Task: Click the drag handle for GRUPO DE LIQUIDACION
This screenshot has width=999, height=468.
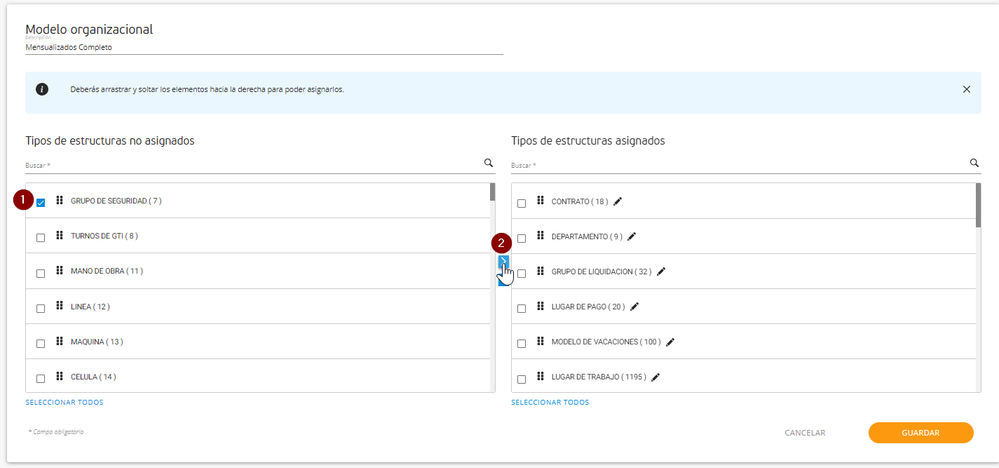Action: click(x=540, y=271)
